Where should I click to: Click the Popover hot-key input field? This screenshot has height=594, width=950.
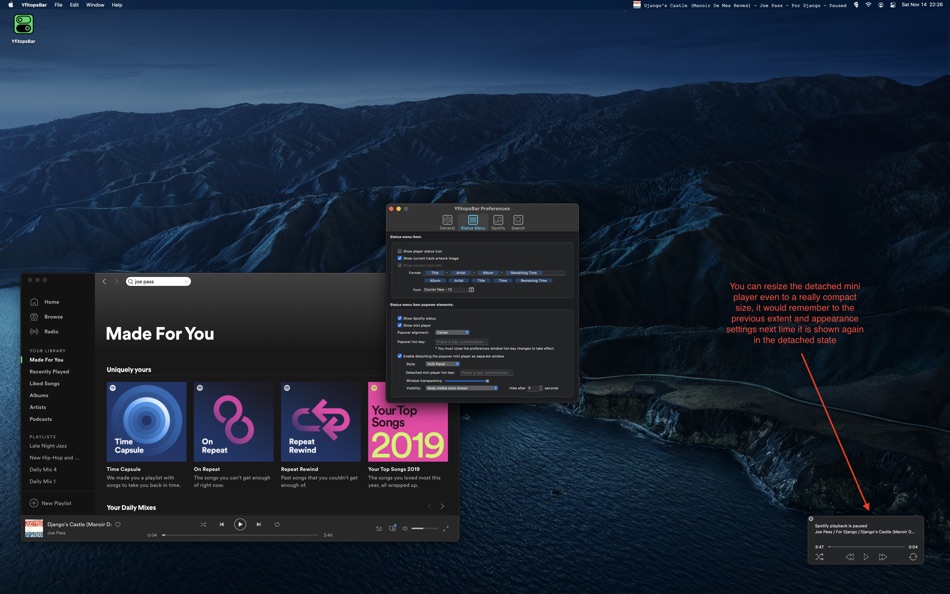(x=462, y=342)
